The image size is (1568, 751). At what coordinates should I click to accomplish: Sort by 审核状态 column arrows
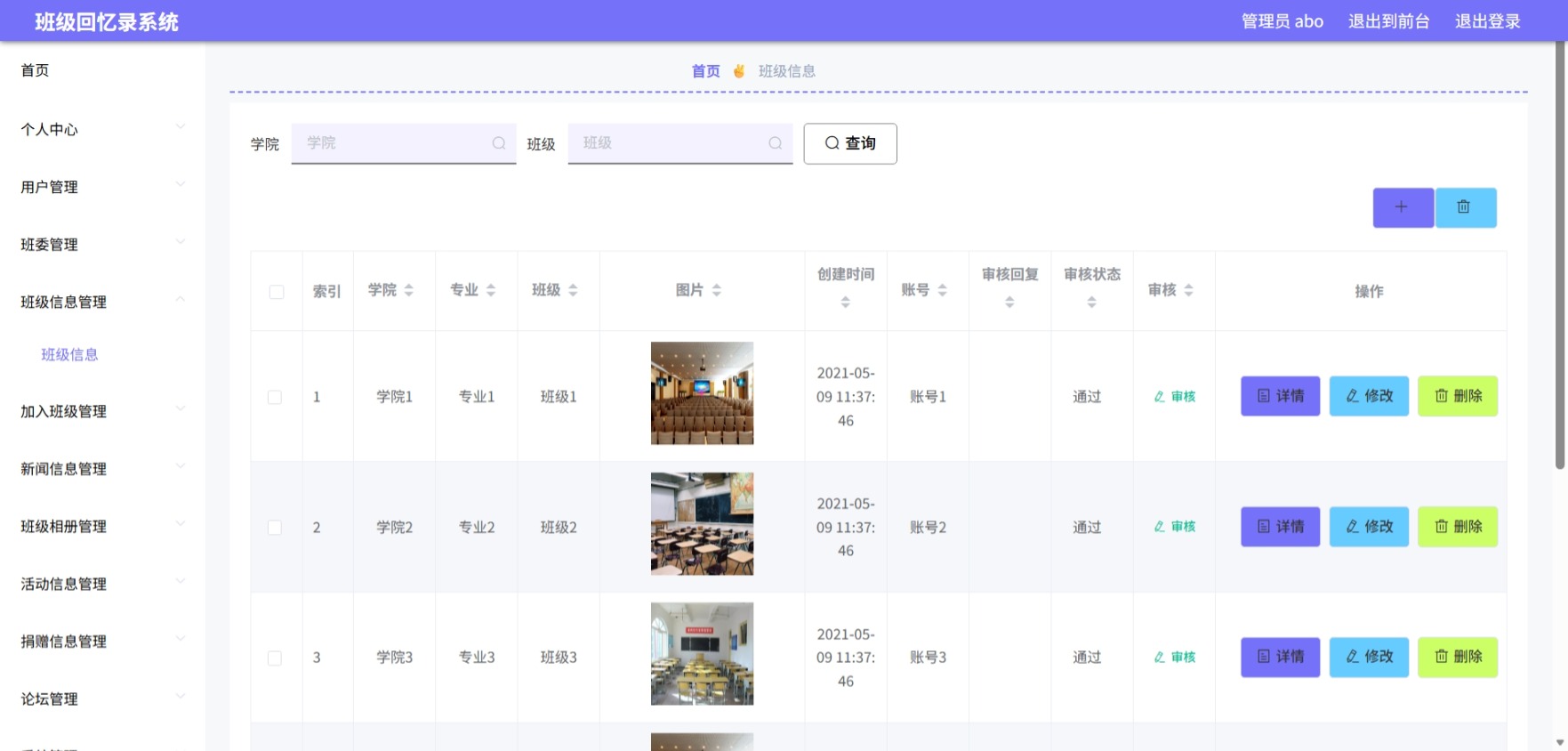pos(1091,303)
